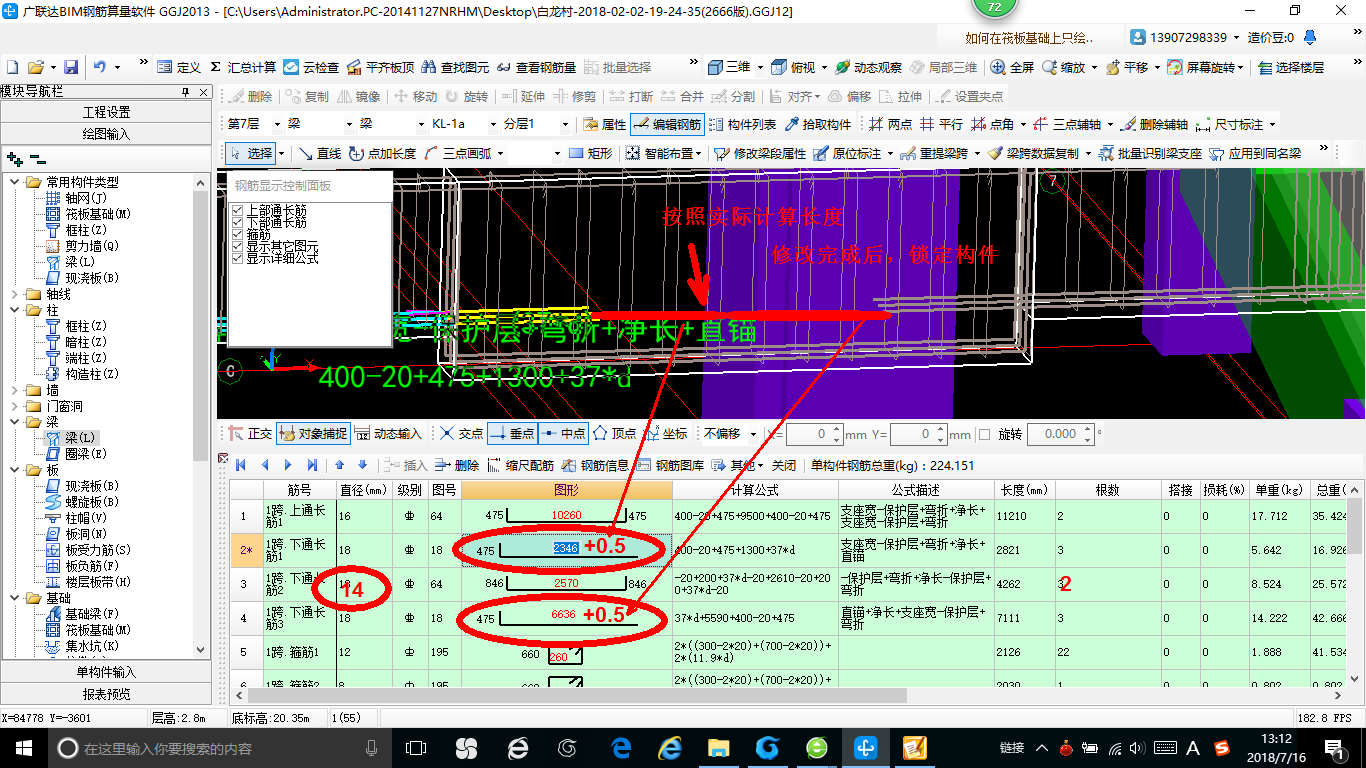
Task: Click 删除辅轴 delete auxiliary axis
Action: [1155, 124]
